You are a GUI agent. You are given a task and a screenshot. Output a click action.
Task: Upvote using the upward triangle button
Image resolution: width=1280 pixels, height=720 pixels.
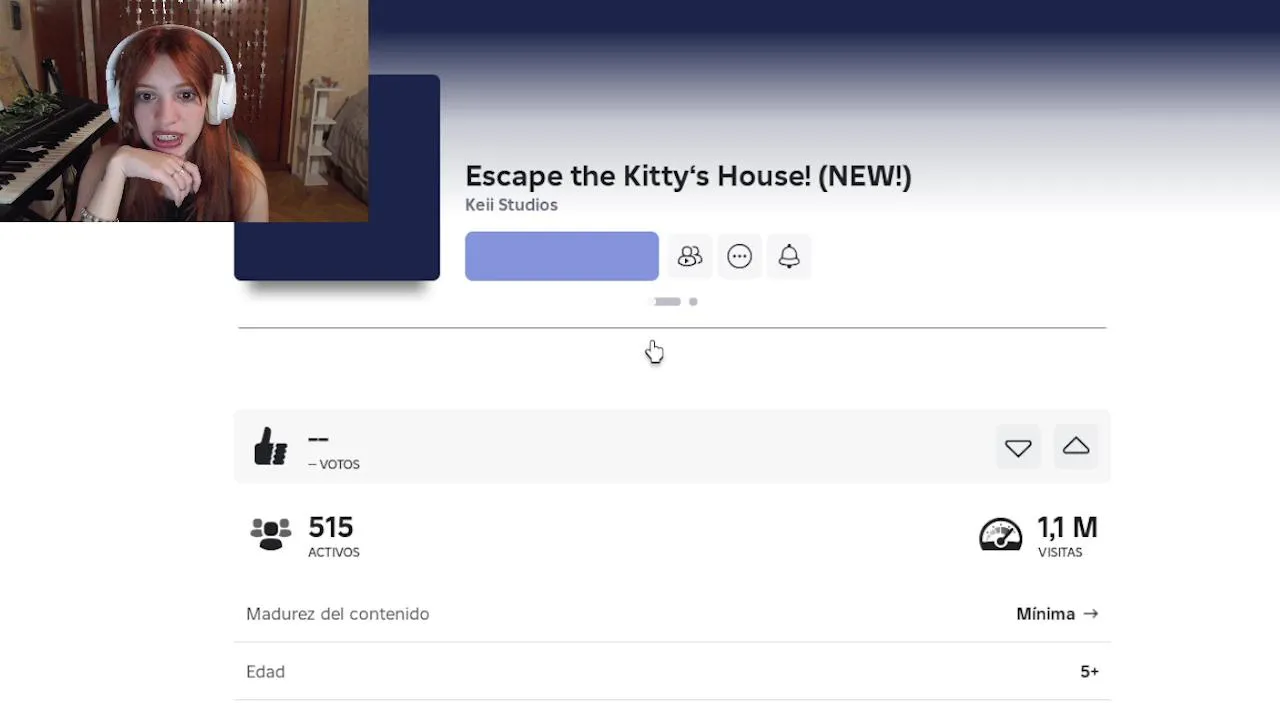1076,447
